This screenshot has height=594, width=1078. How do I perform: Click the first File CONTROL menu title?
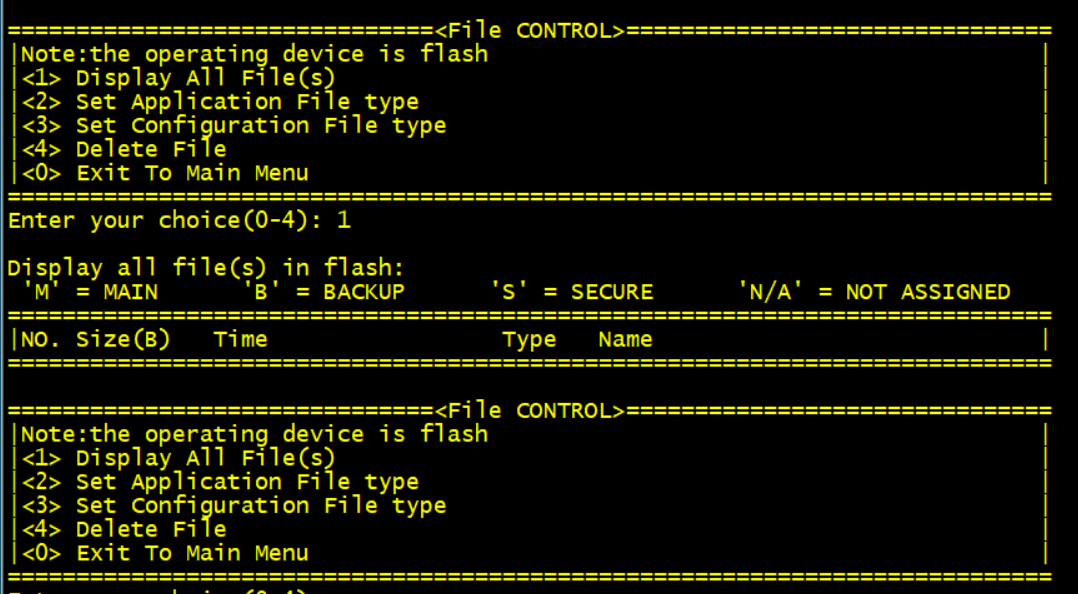[530, 30]
